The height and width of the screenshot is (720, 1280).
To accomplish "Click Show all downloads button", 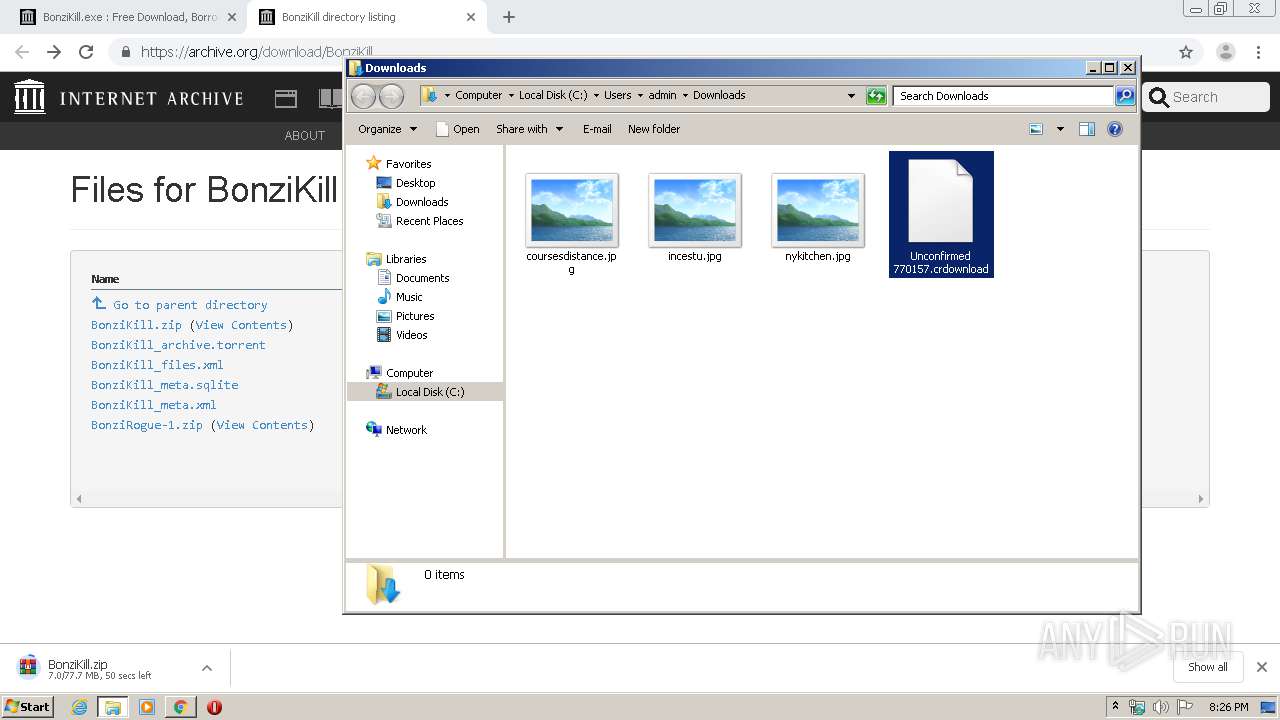I will point(1208,667).
